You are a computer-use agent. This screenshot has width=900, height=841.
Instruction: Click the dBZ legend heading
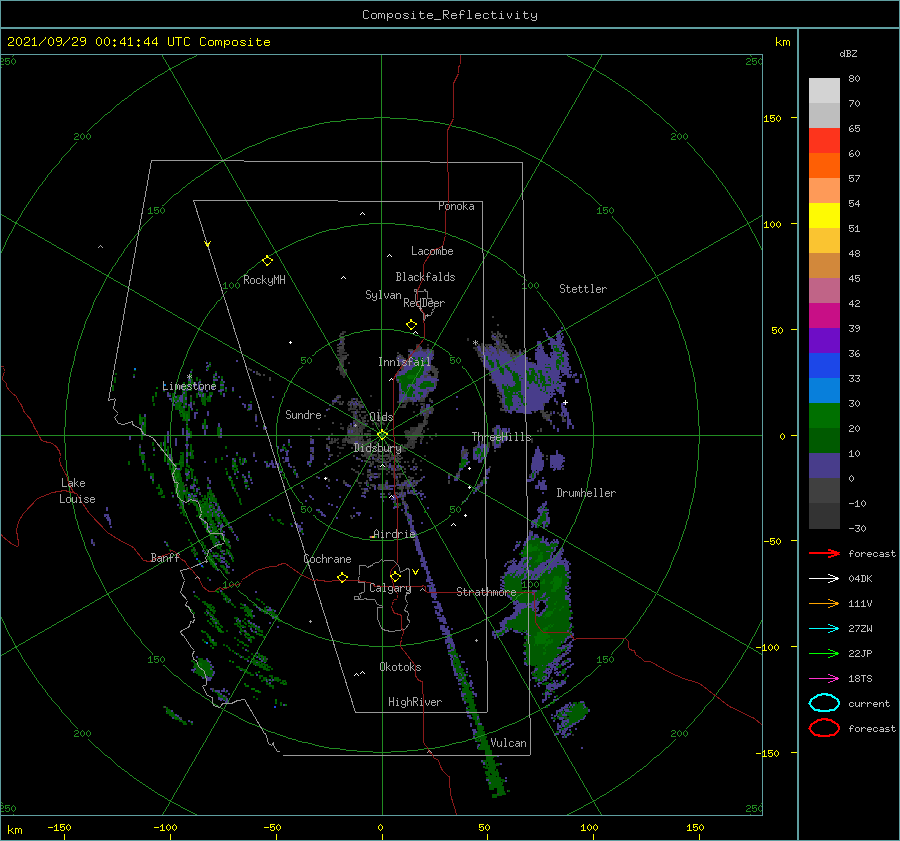coord(848,53)
